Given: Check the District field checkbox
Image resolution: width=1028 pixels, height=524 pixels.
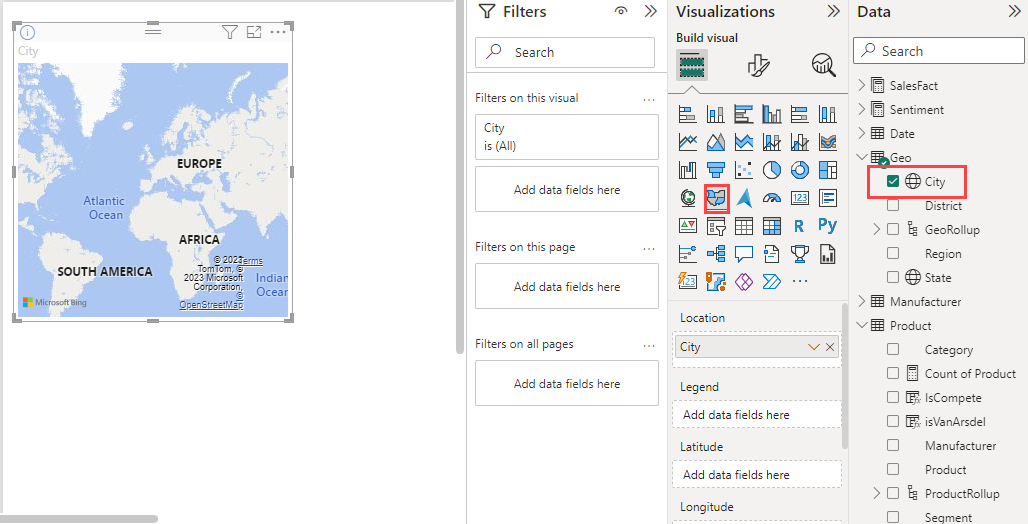Looking at the screenshot, I should point(893,205).
